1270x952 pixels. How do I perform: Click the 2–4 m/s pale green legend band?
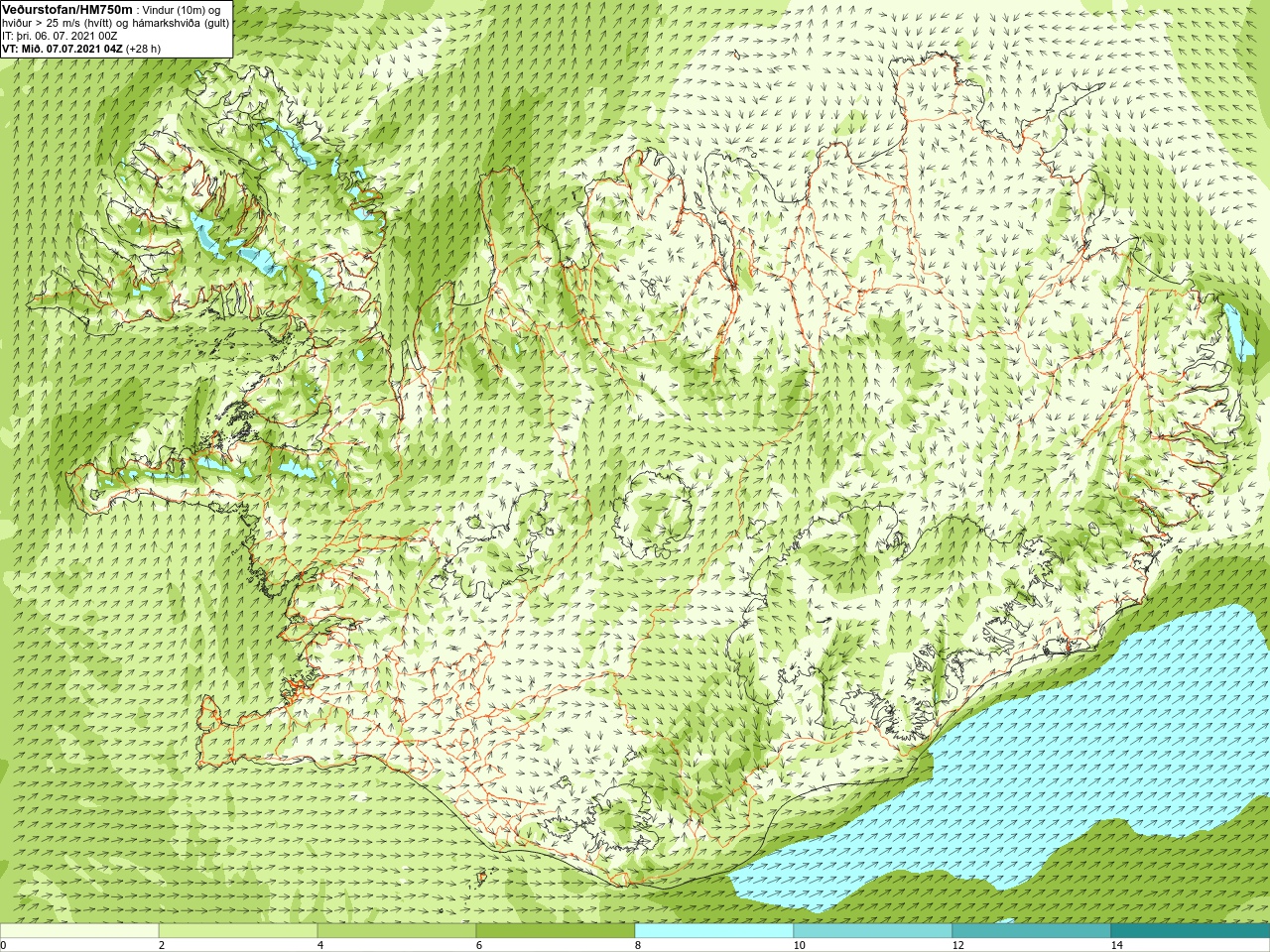coord(238,931)
